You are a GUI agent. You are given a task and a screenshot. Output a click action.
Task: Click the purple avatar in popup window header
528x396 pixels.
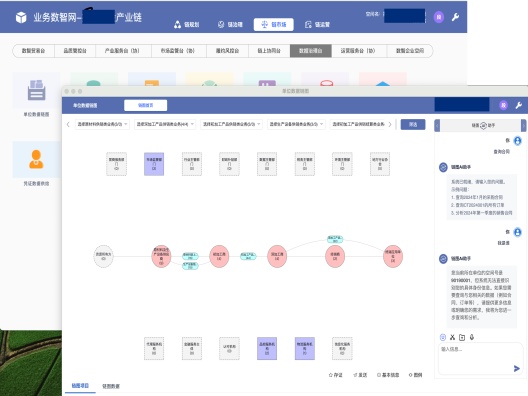pos(503,105)
